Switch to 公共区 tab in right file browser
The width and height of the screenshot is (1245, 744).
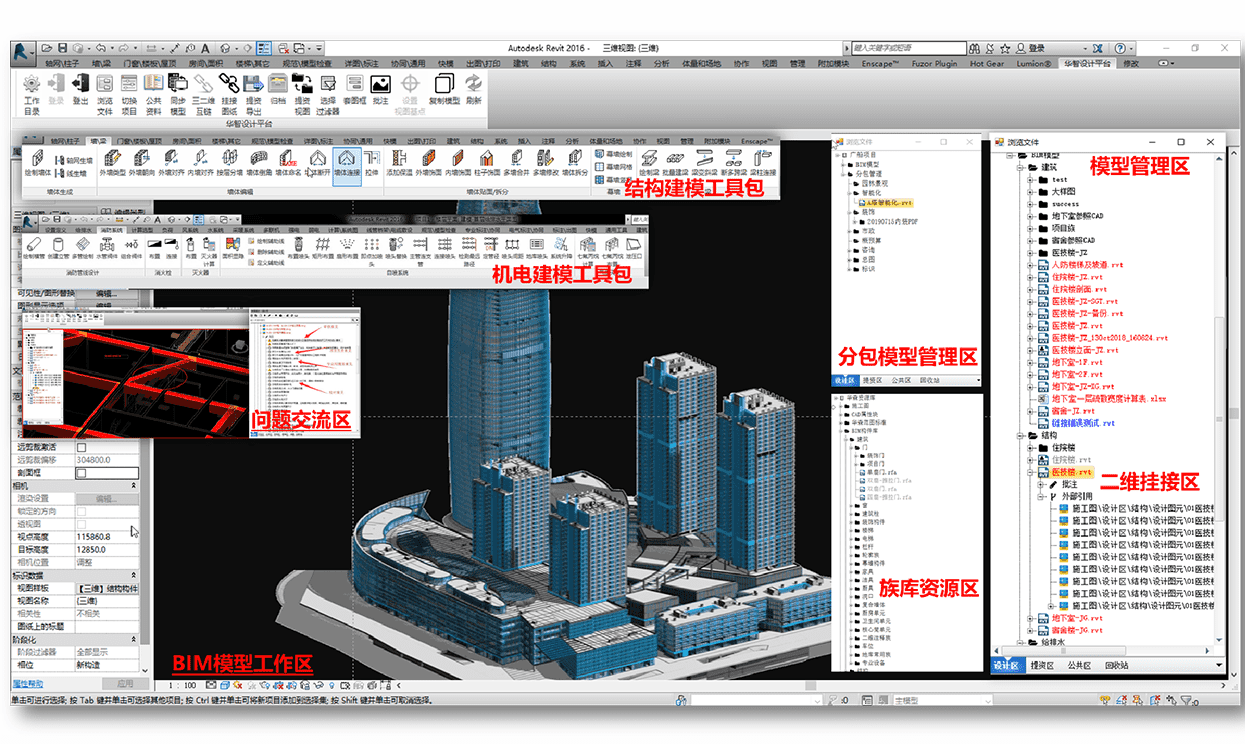point(1079,665)
